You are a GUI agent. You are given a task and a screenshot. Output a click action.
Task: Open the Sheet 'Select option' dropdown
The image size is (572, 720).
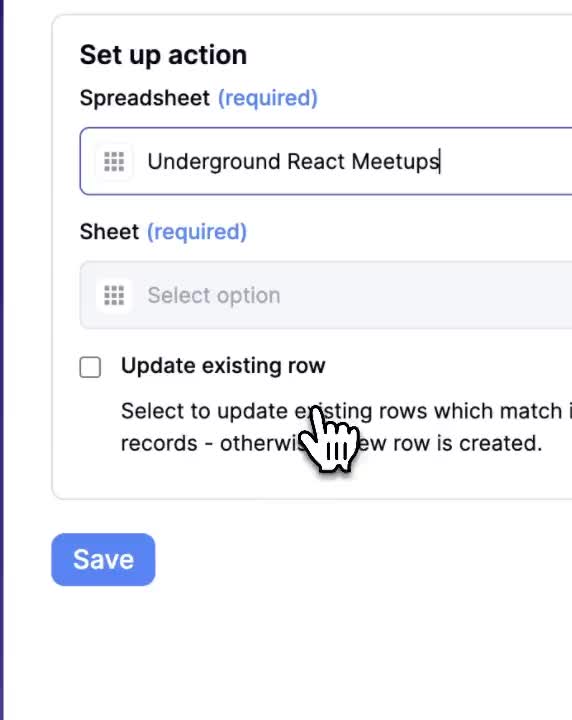pyautogui.click(x=326, y=295)
